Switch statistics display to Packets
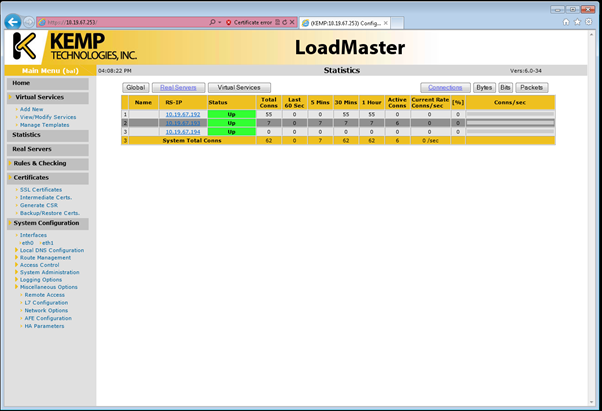The image size is (602, 411). pos(531,88)
